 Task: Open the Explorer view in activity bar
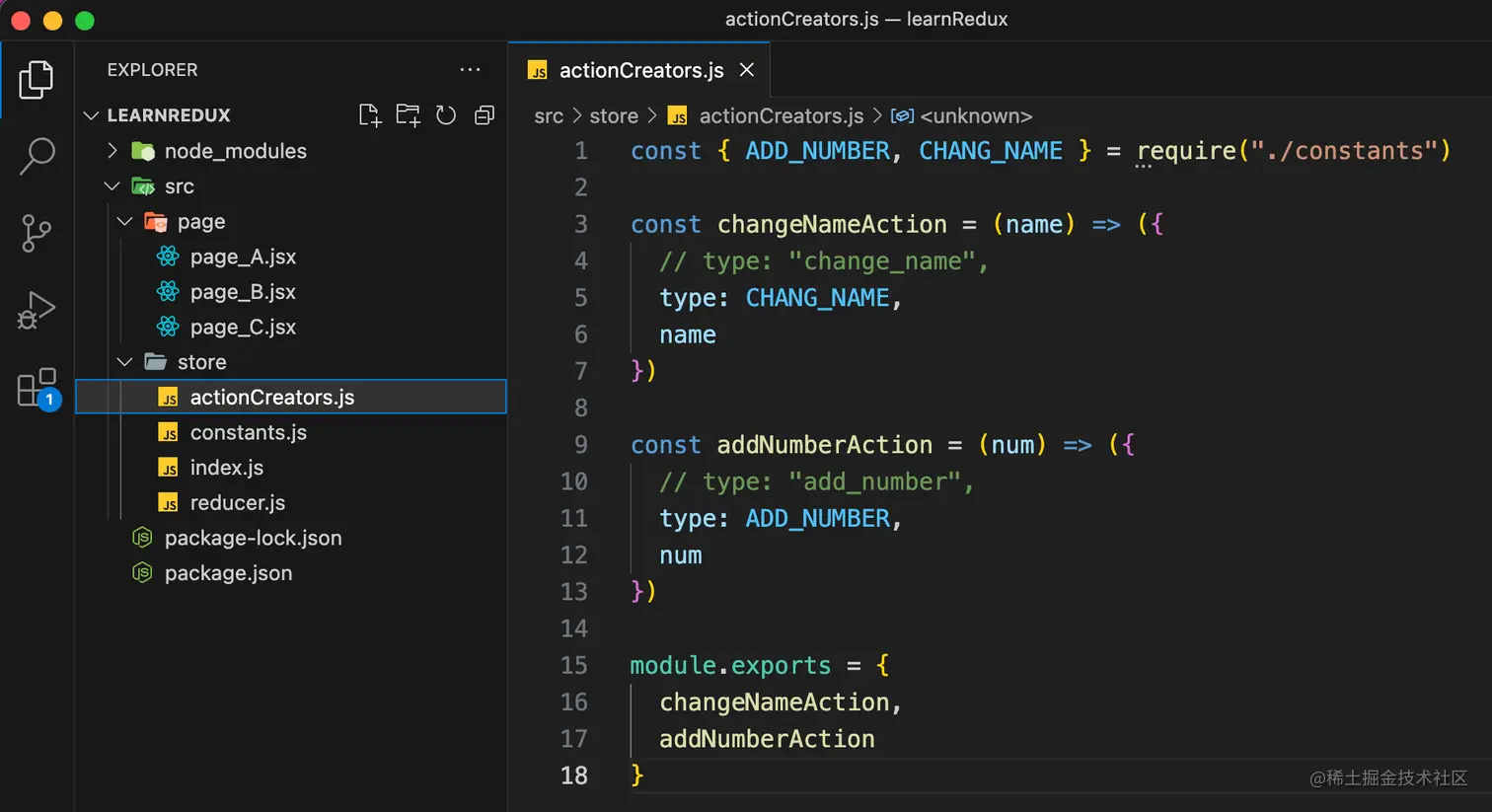pos(37,79)
